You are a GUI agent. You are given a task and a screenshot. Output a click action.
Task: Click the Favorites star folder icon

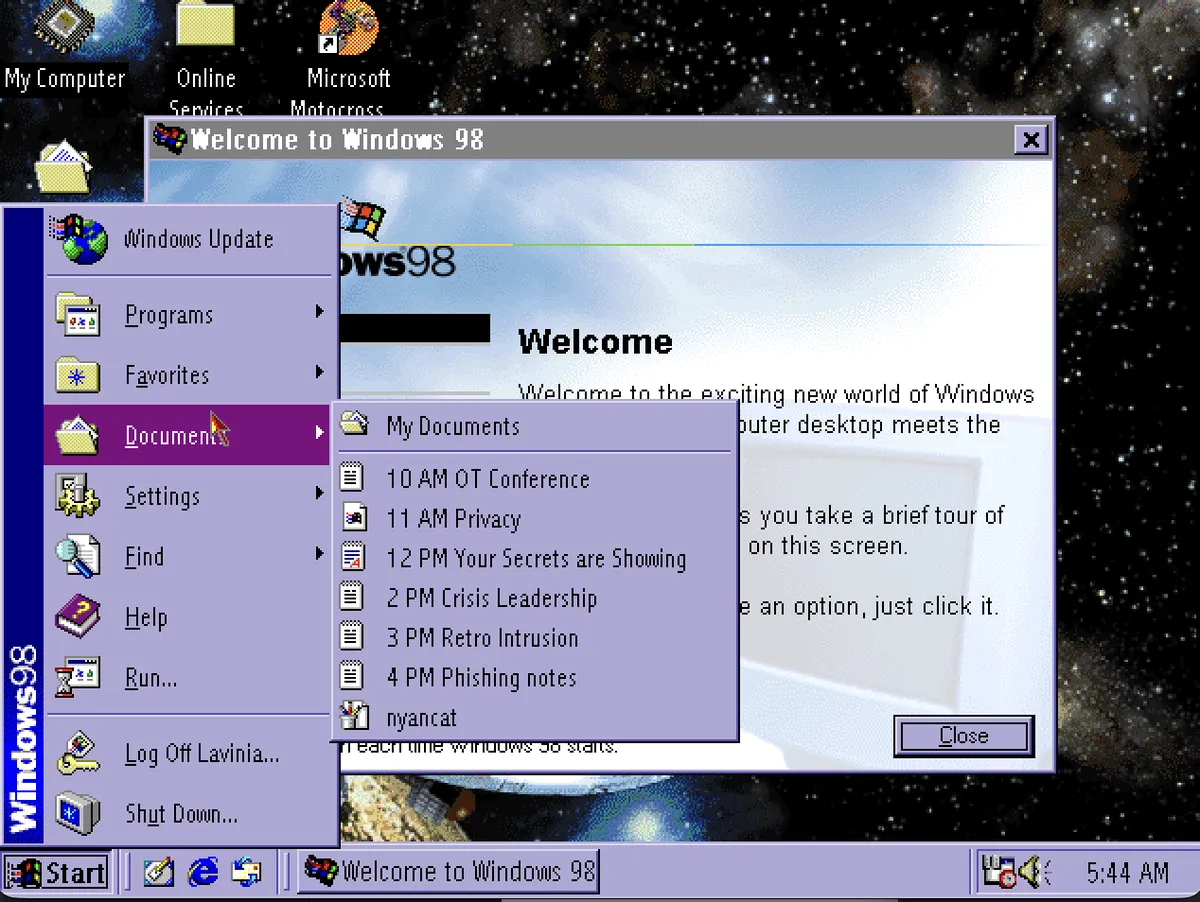[x=77, y=375]
